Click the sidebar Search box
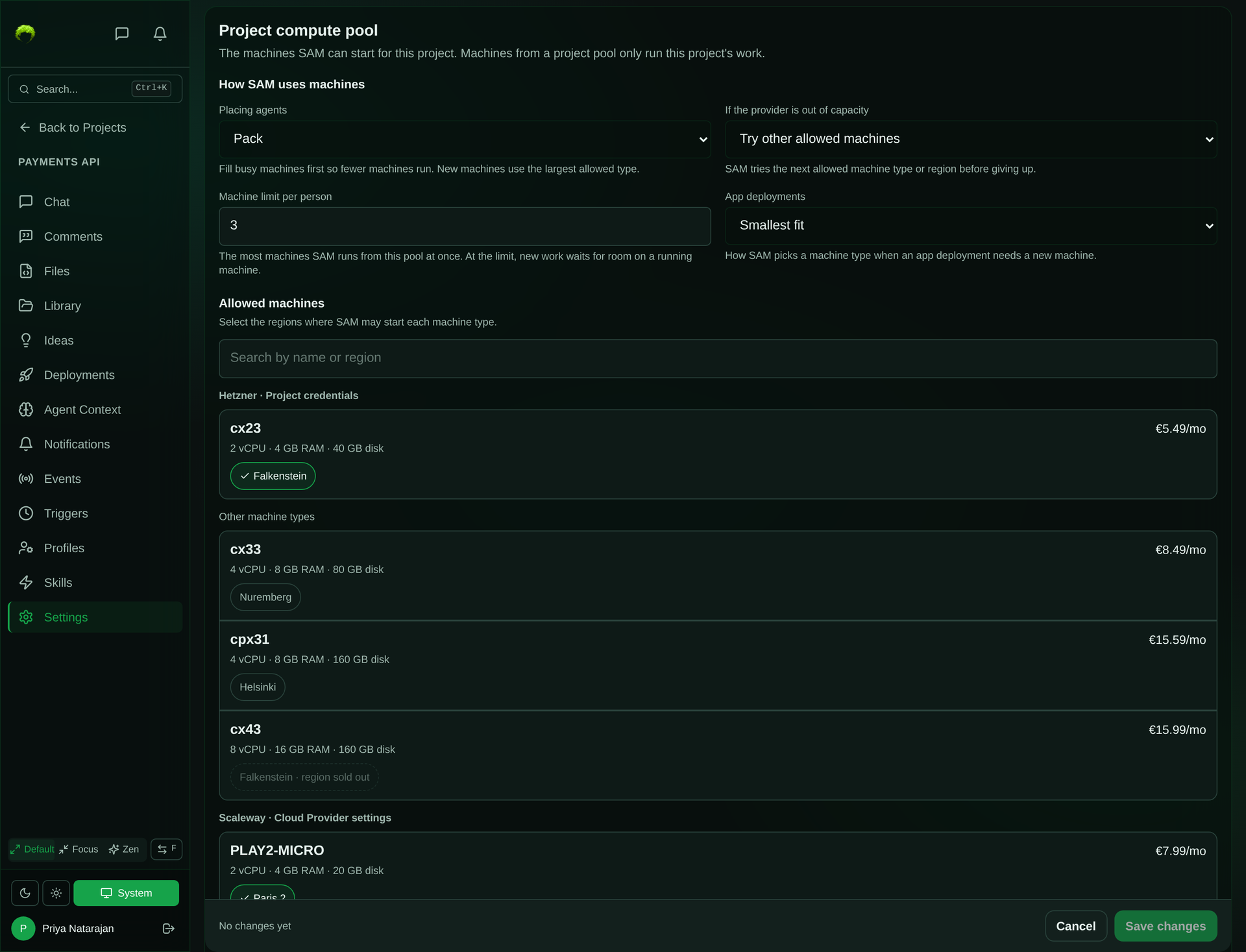This screenshot has height=952, width=1246. 95,89
